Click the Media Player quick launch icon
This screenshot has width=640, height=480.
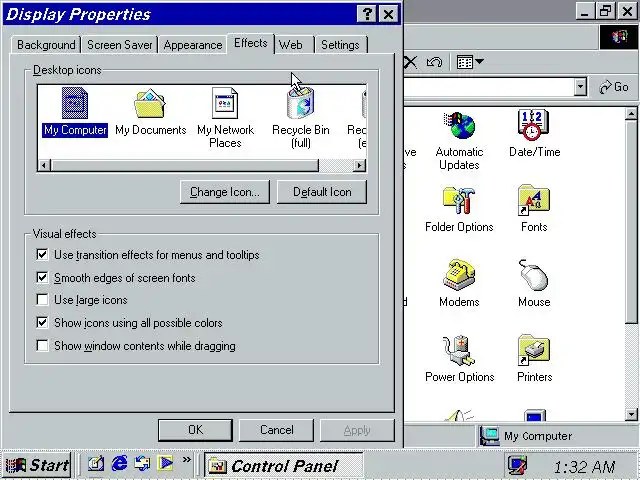166,464
